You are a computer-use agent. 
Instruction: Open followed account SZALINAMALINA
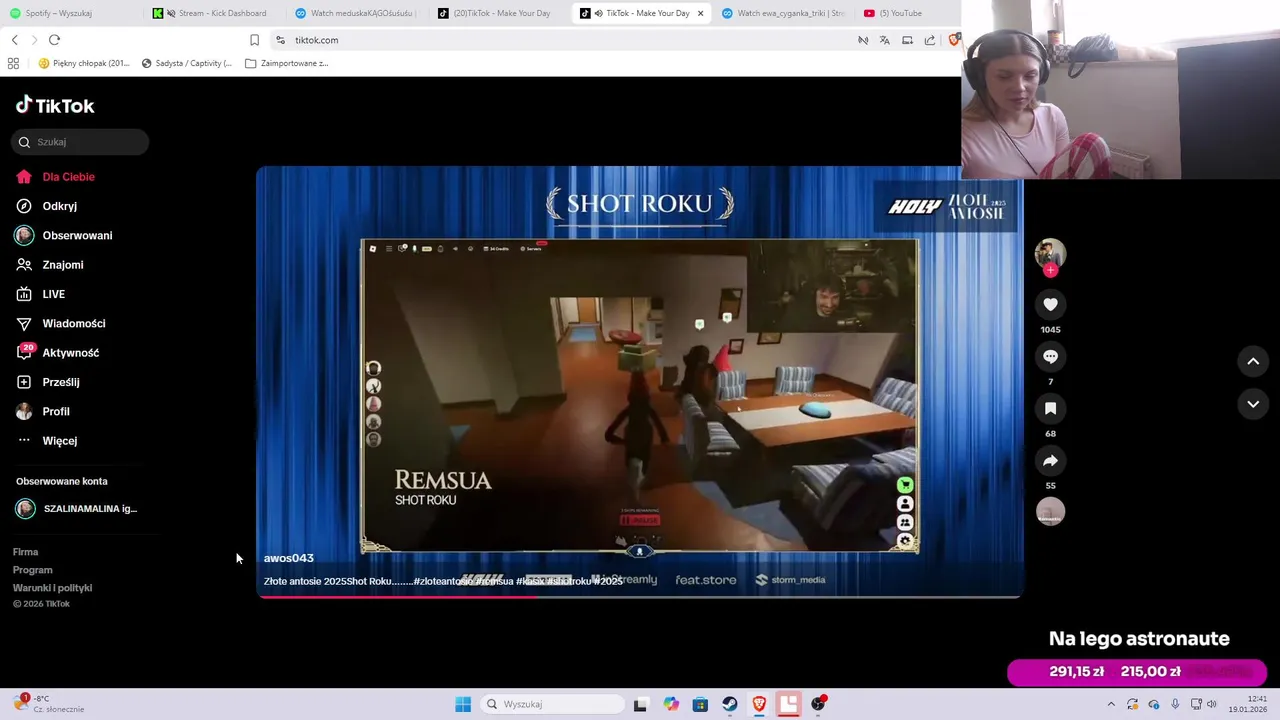pos(77,509)
